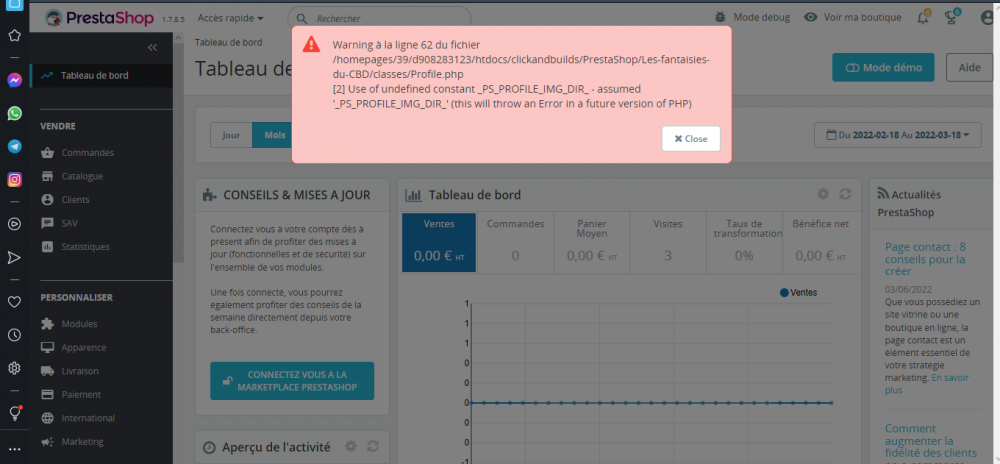Select the Jour period tab
Image resolution: width=1000 pixels, height=464 pixels.
point(232,135)
